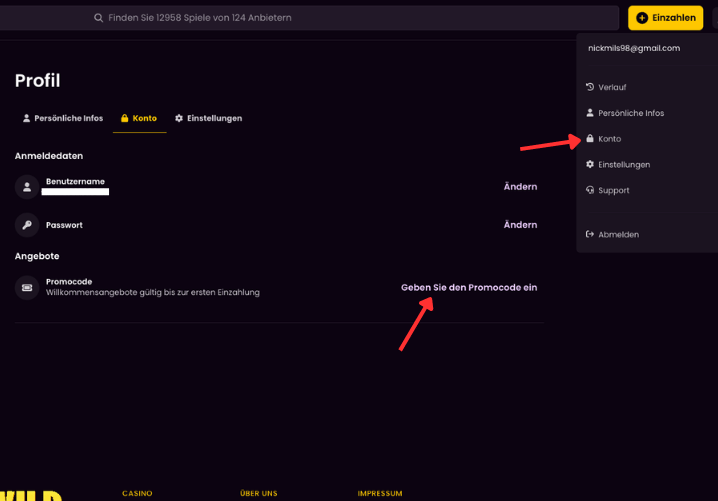Screen dimensions: 718x501
Task: Switch to the Persönliche Infos tab
Action: click(x=63, y=118)
